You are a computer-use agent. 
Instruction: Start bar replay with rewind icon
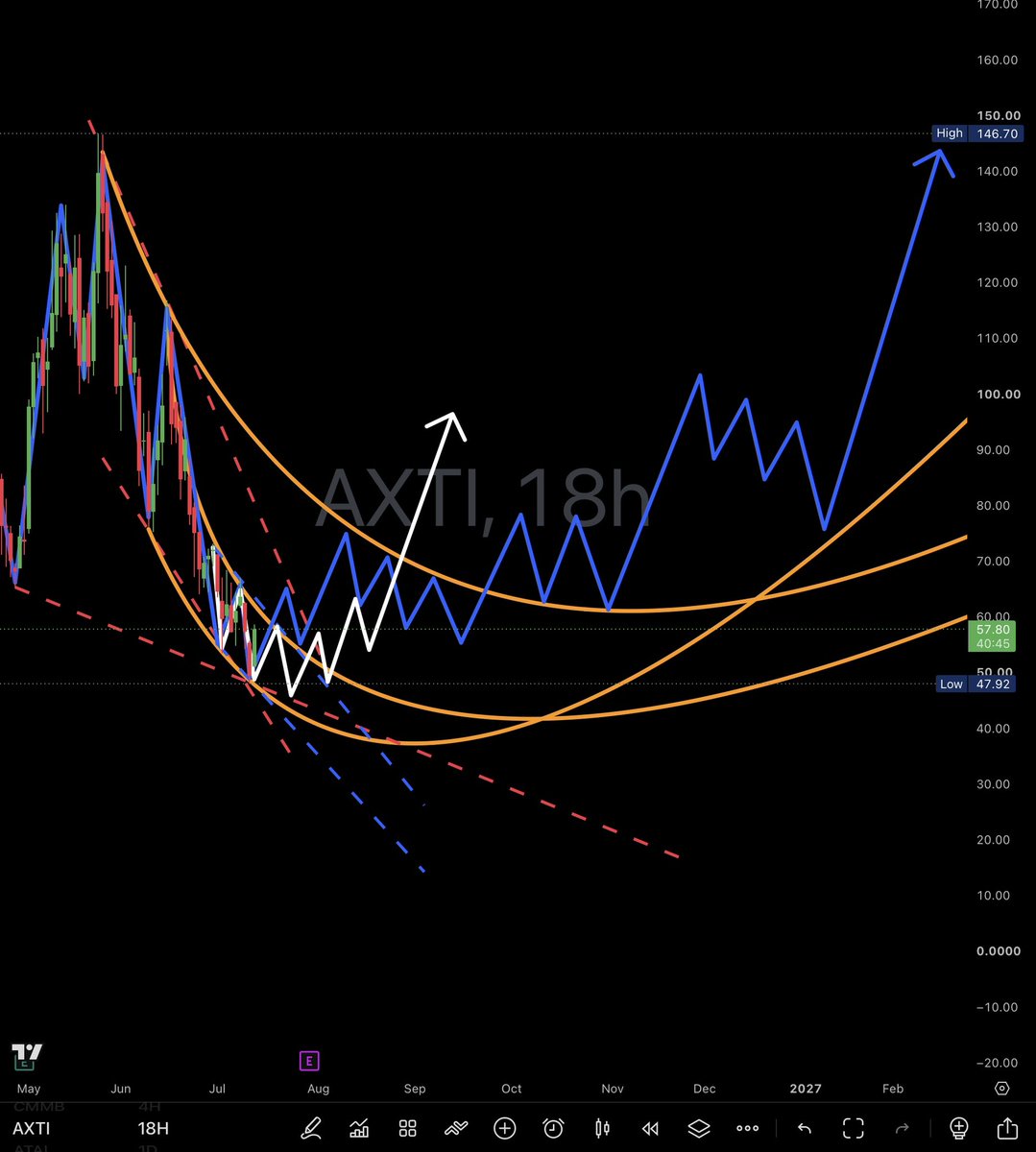click(x=650, y=1128)
